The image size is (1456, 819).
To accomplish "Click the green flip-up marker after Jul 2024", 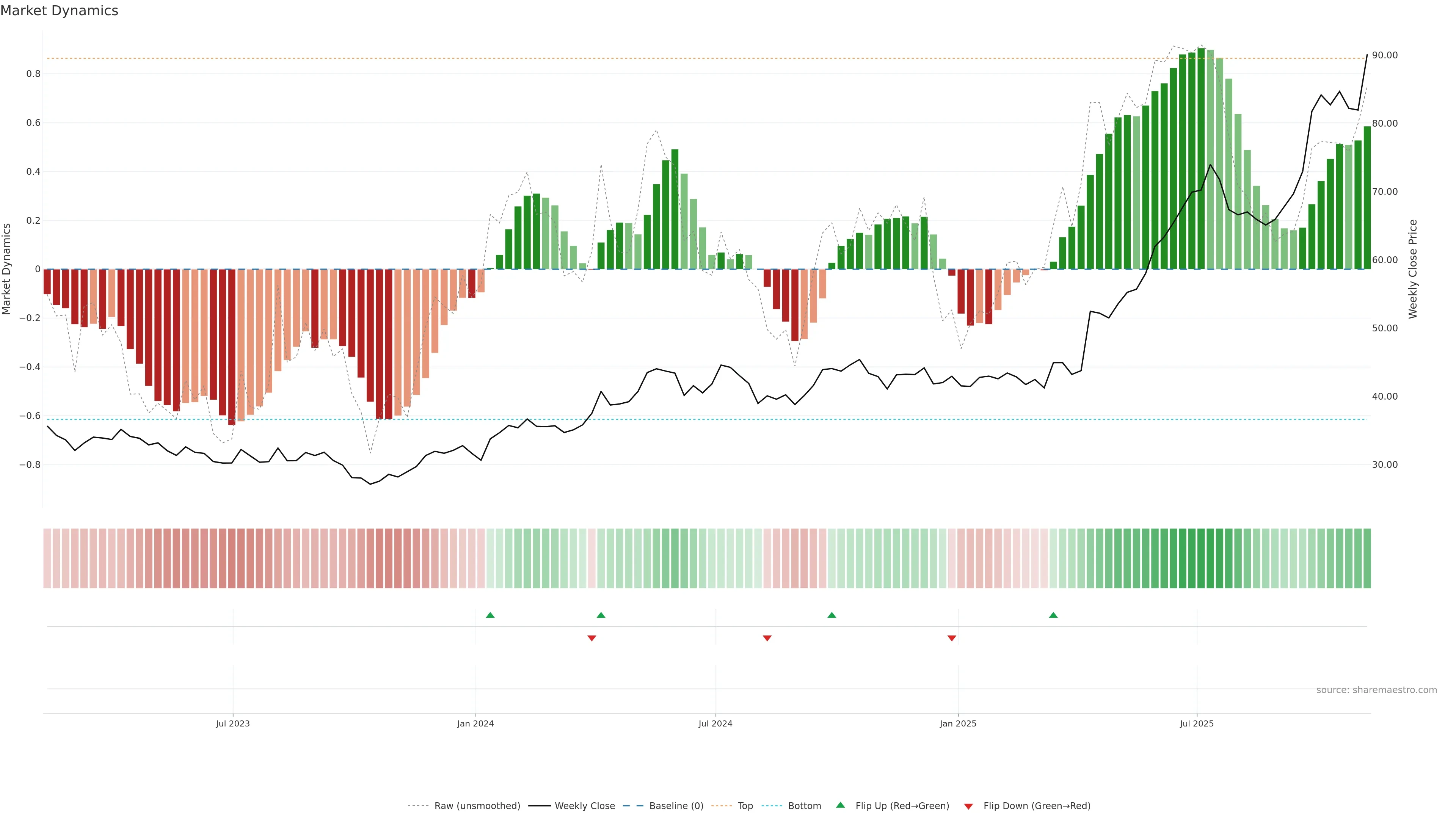I will 832,615.
